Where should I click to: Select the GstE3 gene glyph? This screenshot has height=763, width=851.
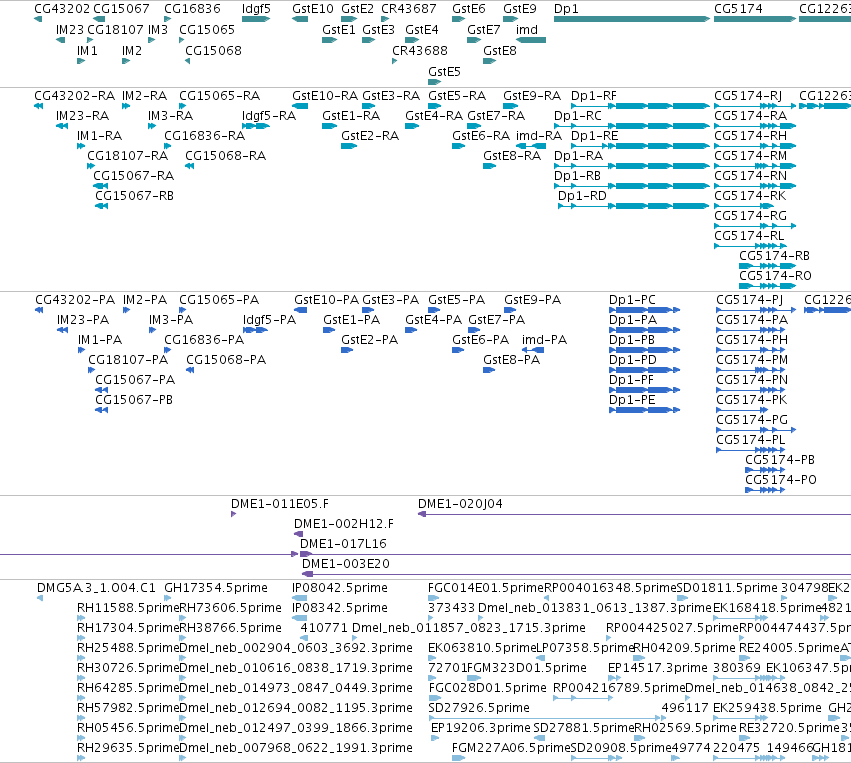pos(369,40)
